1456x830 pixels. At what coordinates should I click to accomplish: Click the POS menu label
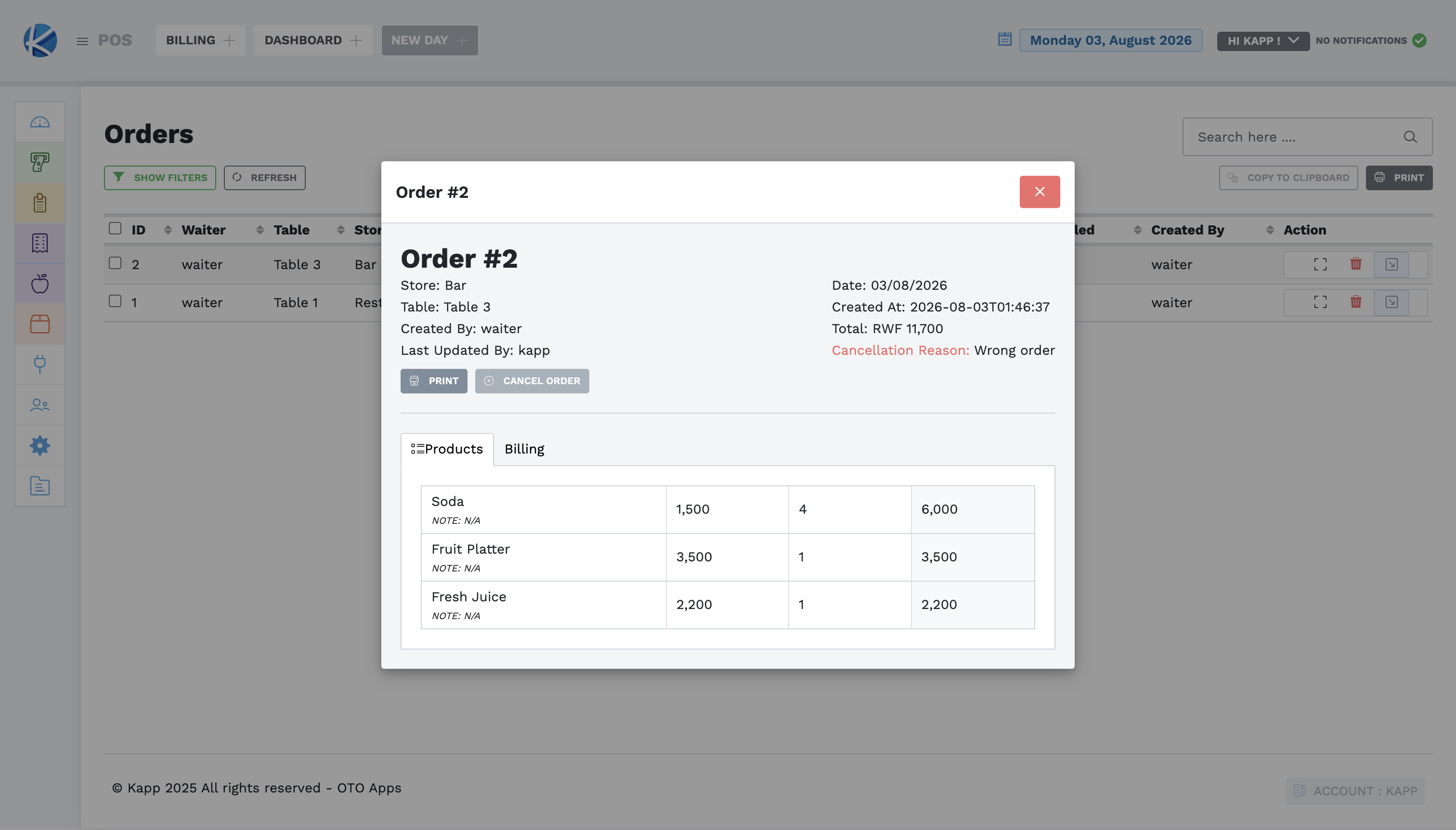(x=115, y=40)
